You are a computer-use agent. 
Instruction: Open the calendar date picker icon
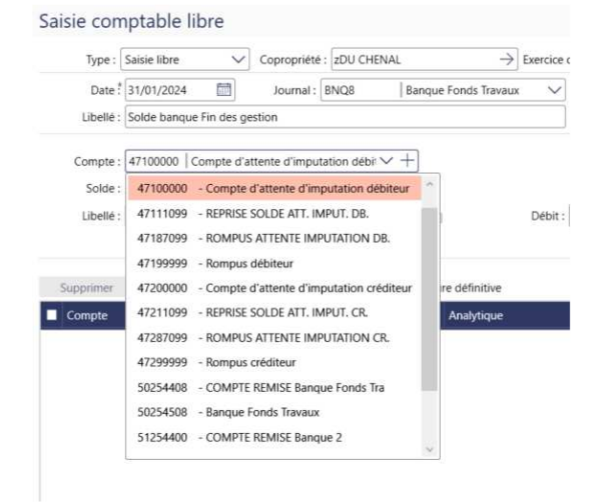tap(225, 89)
